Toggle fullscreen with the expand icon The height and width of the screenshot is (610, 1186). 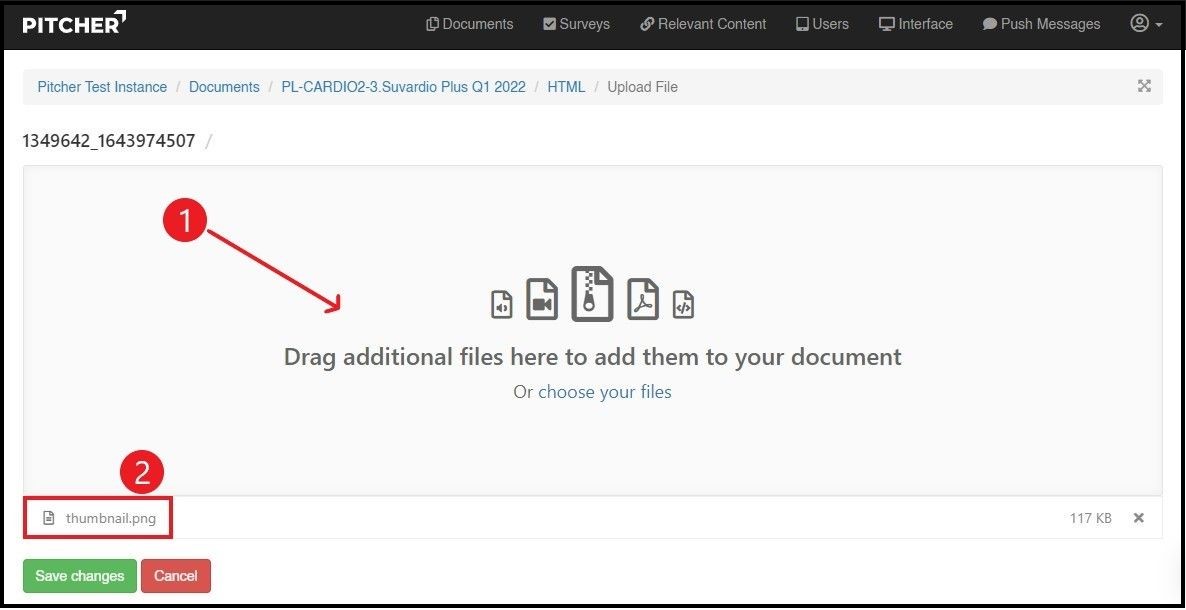click(x=1144, y=86)
